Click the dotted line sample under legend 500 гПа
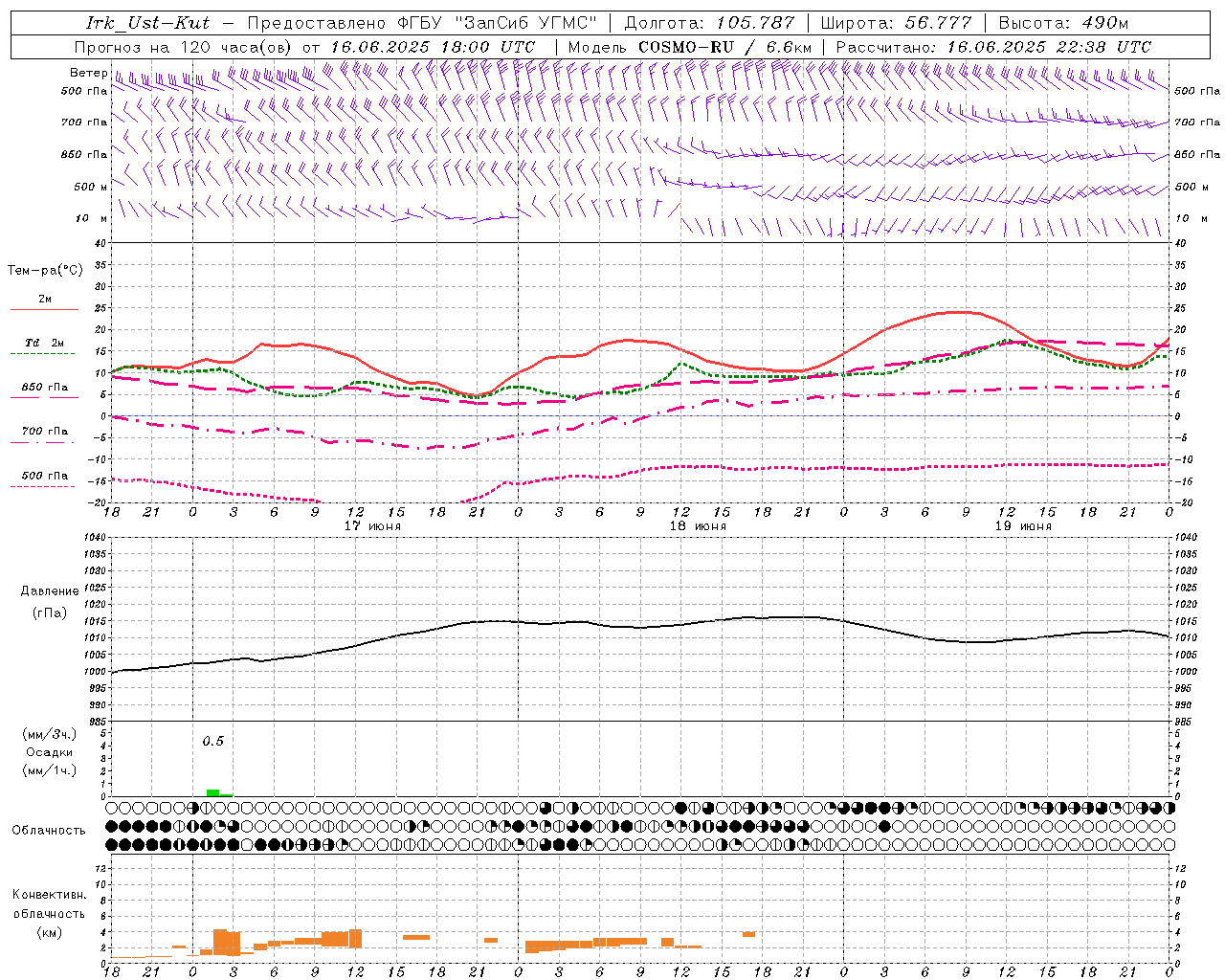 click(x=44, y=486)
